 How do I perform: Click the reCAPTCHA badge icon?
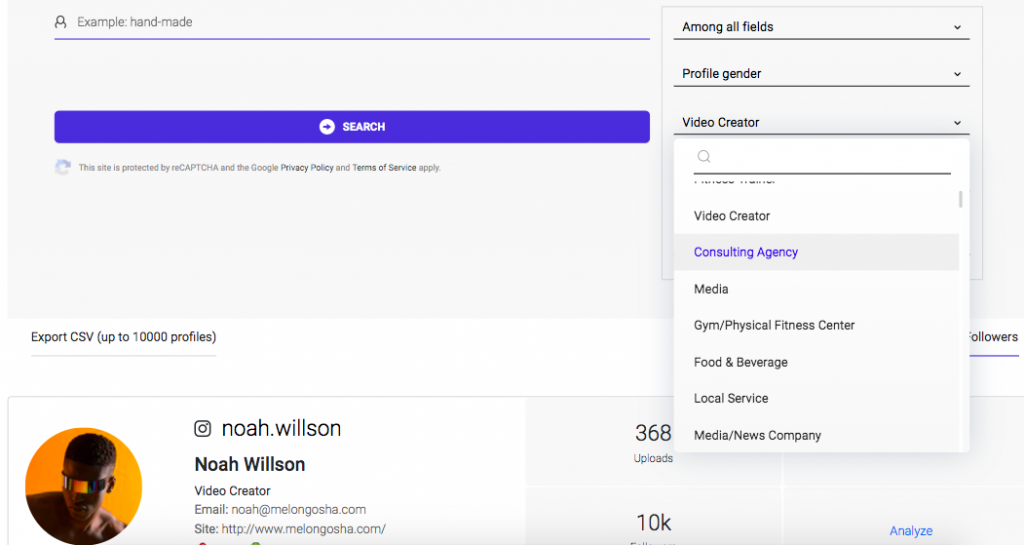coord(63,167)
